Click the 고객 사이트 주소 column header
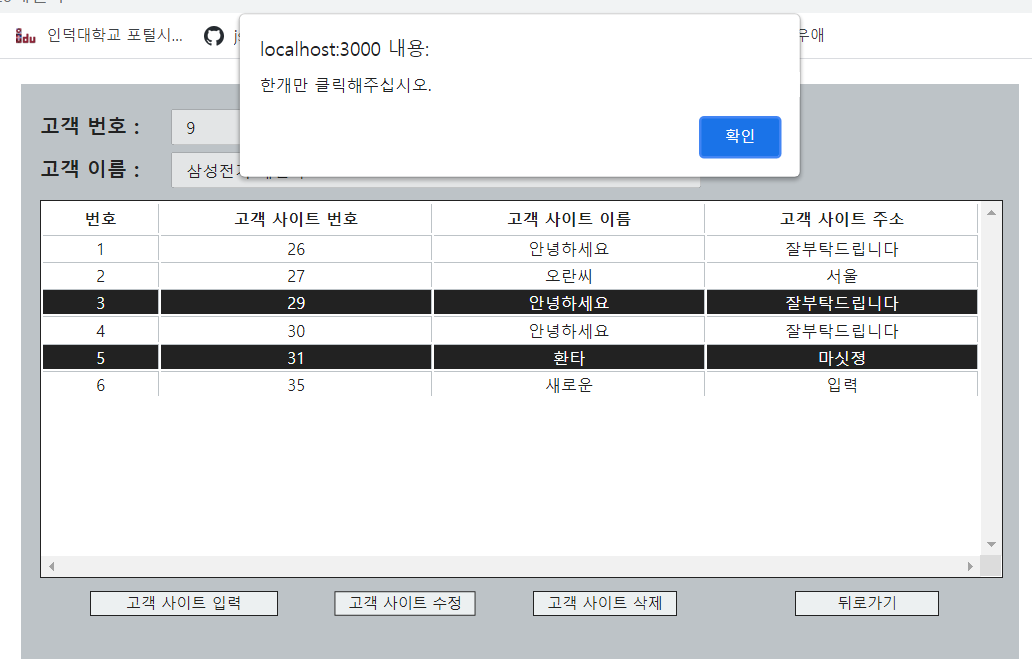Viewport: 1032px width, 667px height. coord(840,218)
